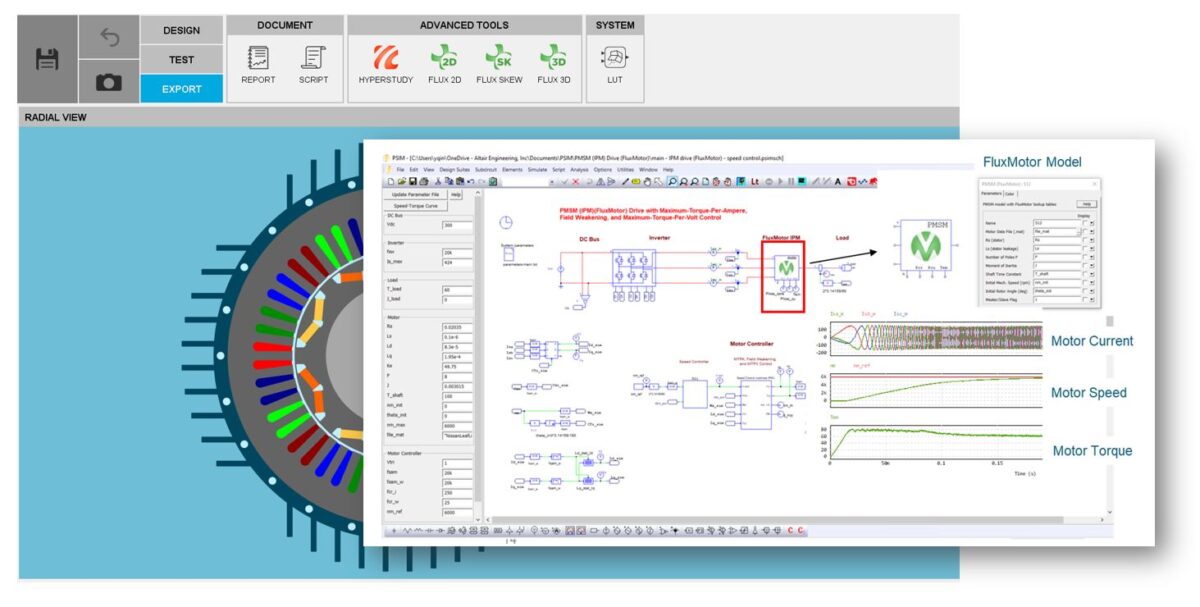Open the Report document tool

(x=258, y=66)
